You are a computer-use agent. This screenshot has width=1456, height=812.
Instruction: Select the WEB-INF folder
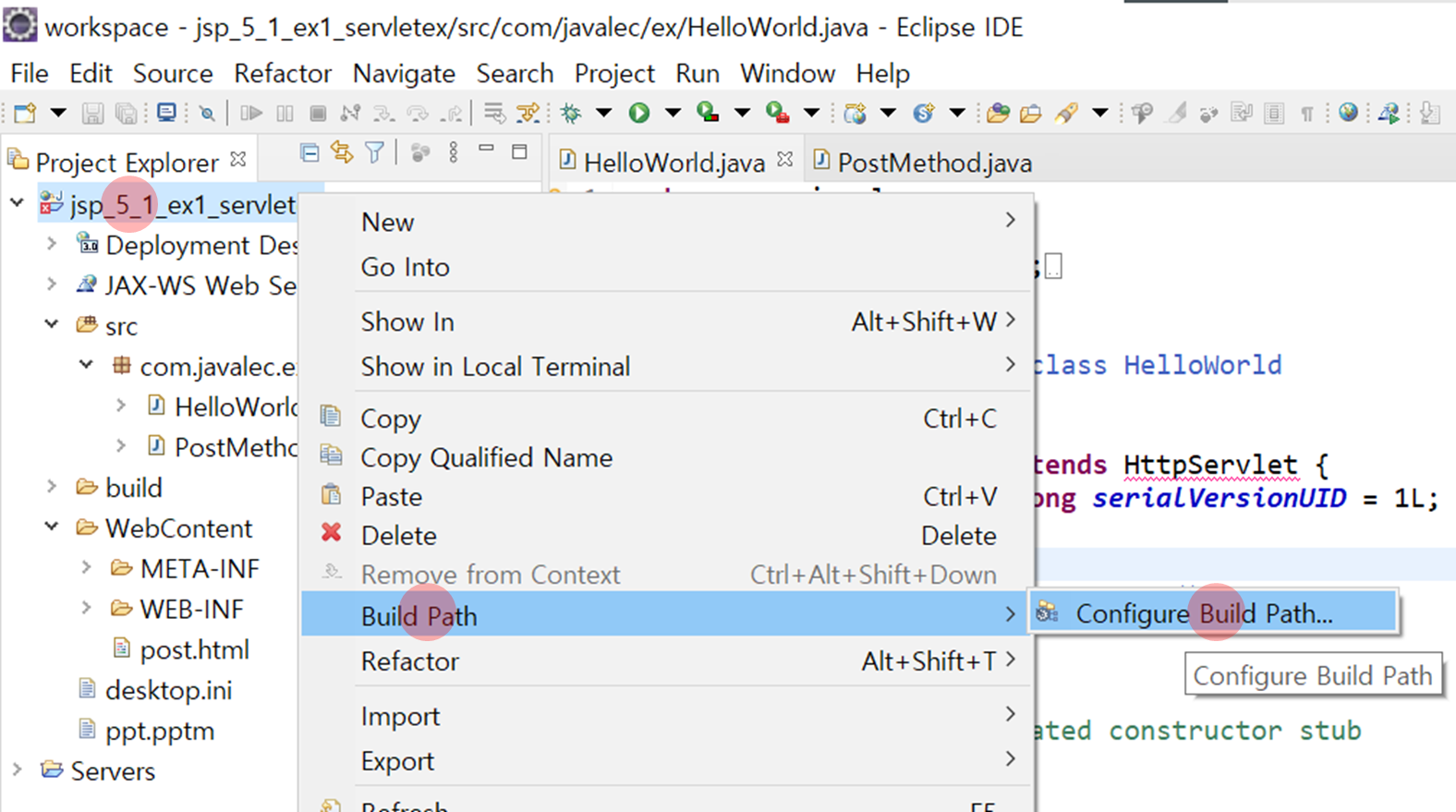click(x=177, y=609)
